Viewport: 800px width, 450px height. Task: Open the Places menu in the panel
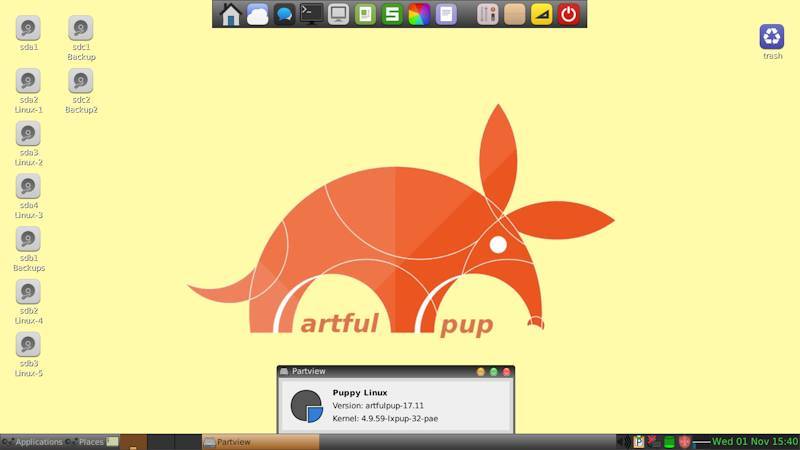[86, 442]
